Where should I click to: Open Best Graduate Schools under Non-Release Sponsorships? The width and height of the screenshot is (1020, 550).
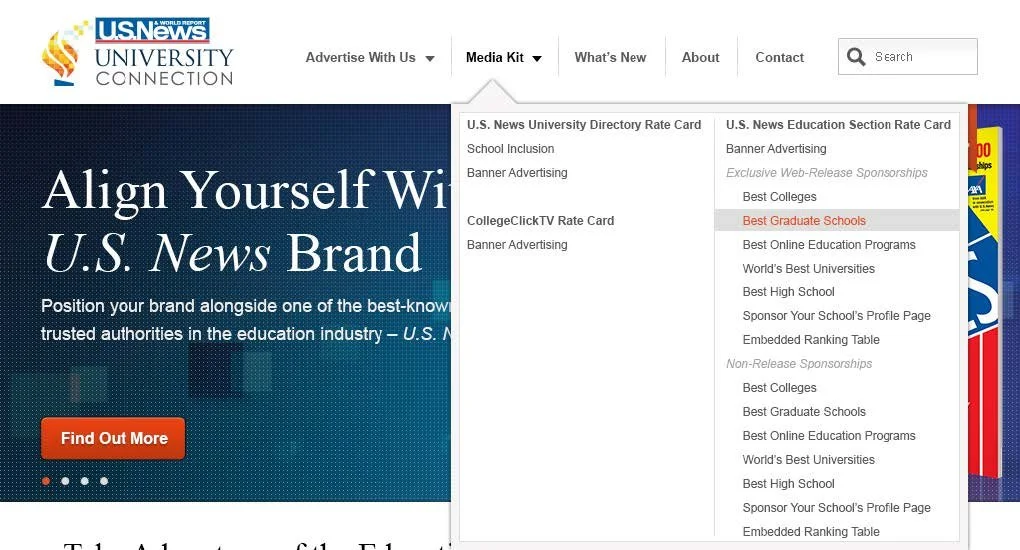[804, 411]
